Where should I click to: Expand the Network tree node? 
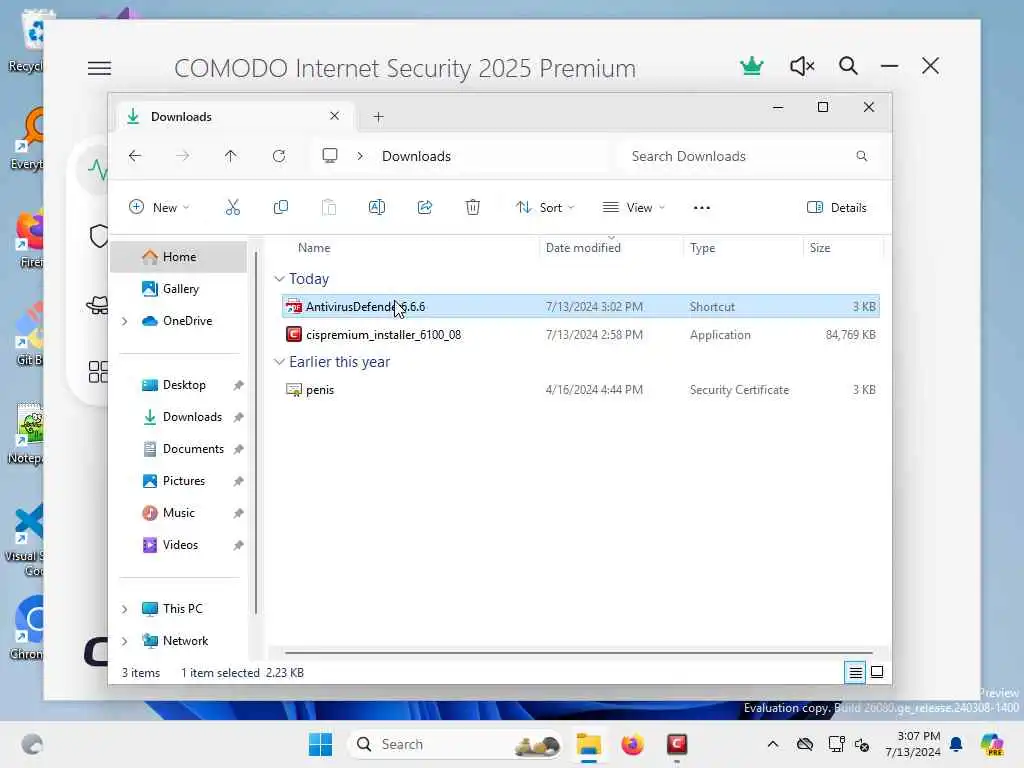tap(125, 641)
